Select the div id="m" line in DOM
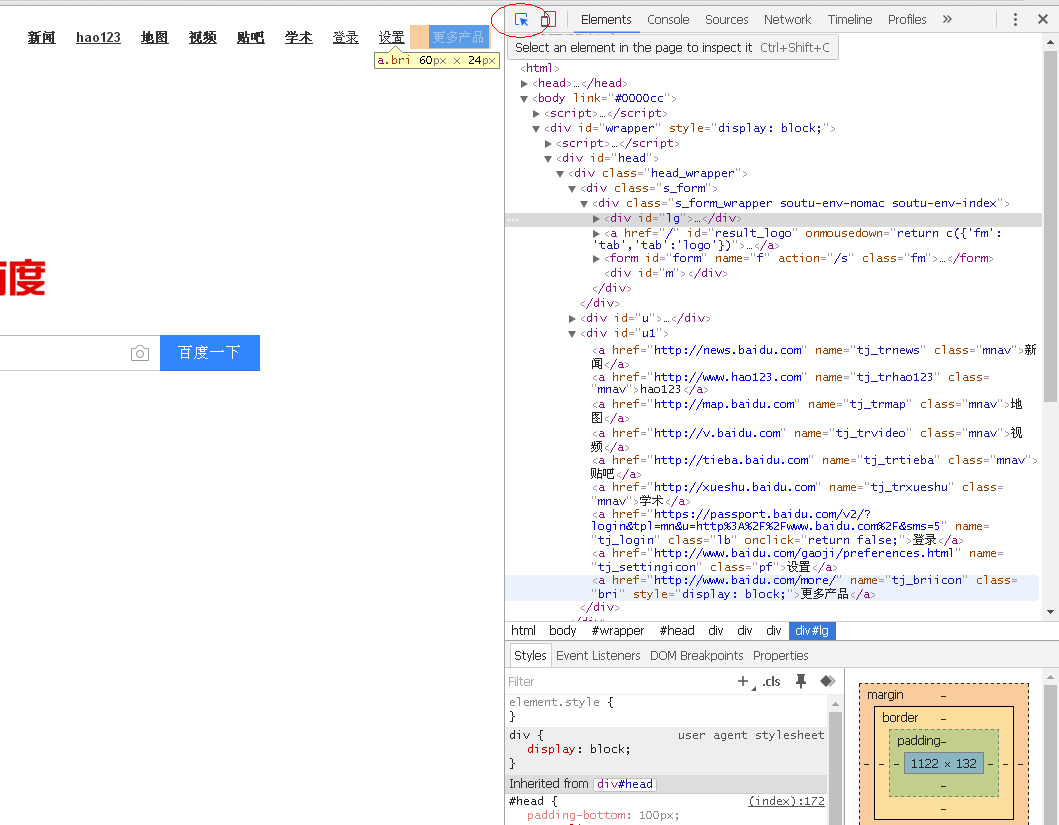Viewport: 1059px width, 825px height. 665,273
